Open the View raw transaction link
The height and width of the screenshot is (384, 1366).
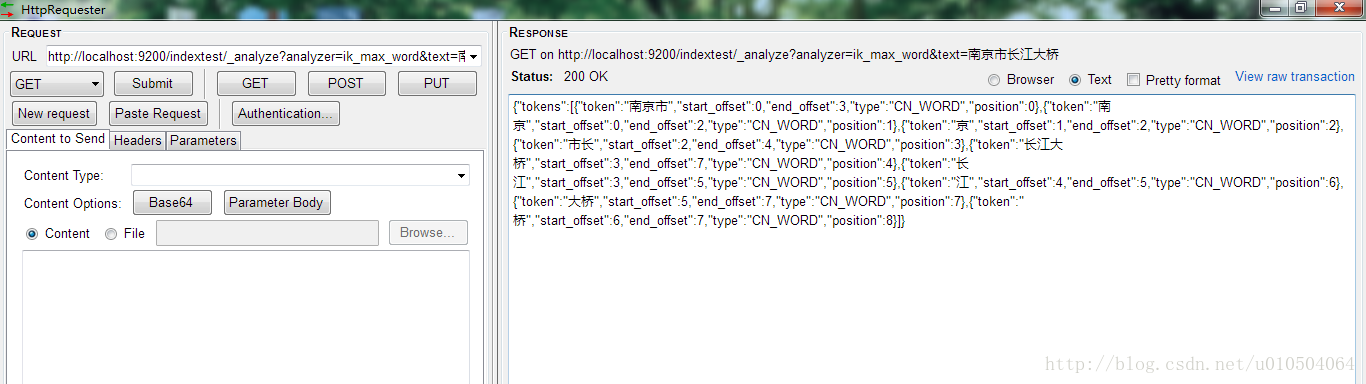point(1295,77)
